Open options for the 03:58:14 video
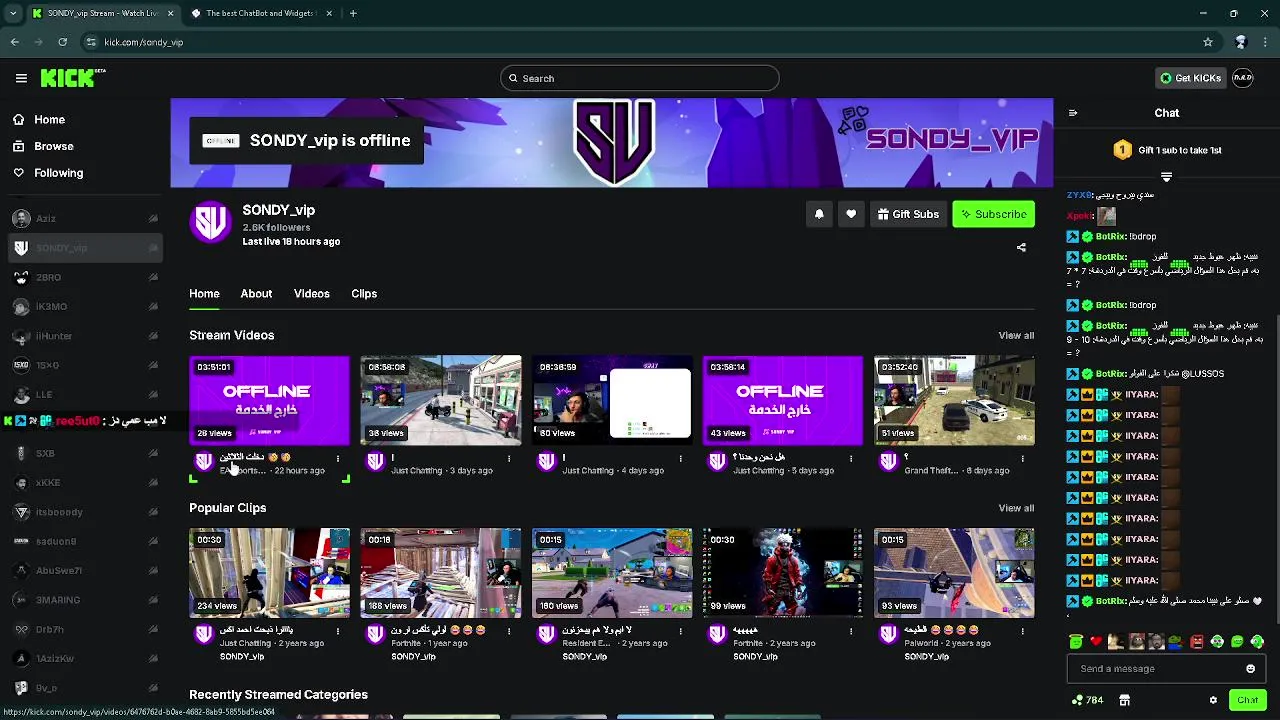 pos(851,459)
